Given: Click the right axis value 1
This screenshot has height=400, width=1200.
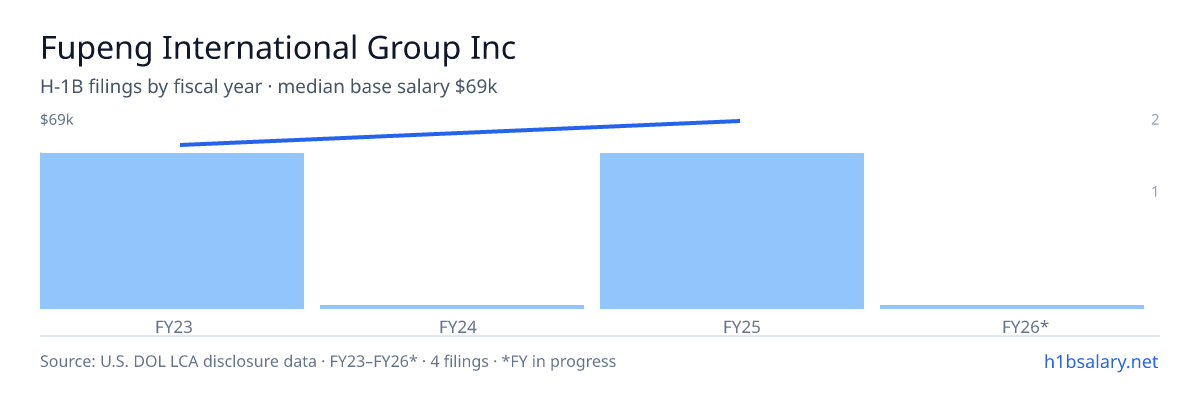Looking at the screenshot, I should [1155, 191].
